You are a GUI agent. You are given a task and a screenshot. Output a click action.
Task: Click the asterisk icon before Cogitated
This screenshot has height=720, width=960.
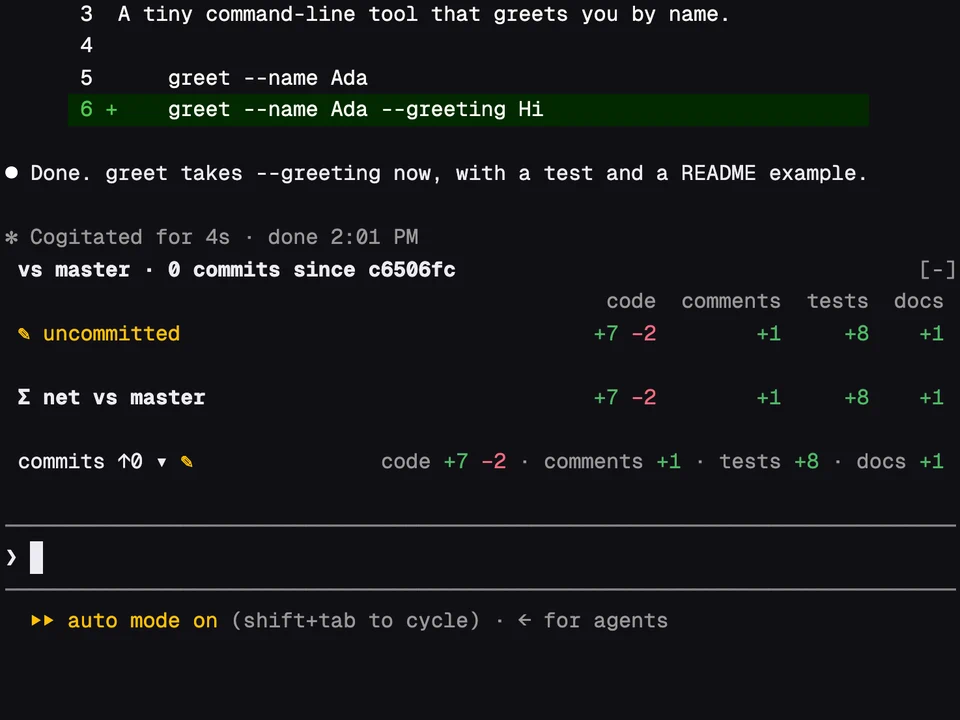[11, 237]
